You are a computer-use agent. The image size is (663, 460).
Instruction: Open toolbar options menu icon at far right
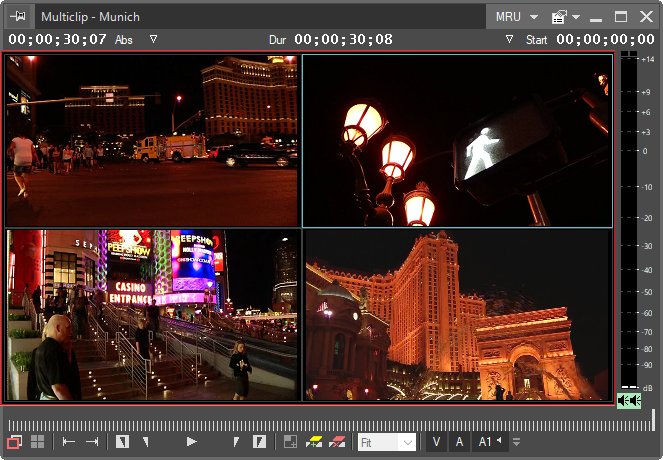(x=516, y=442)
